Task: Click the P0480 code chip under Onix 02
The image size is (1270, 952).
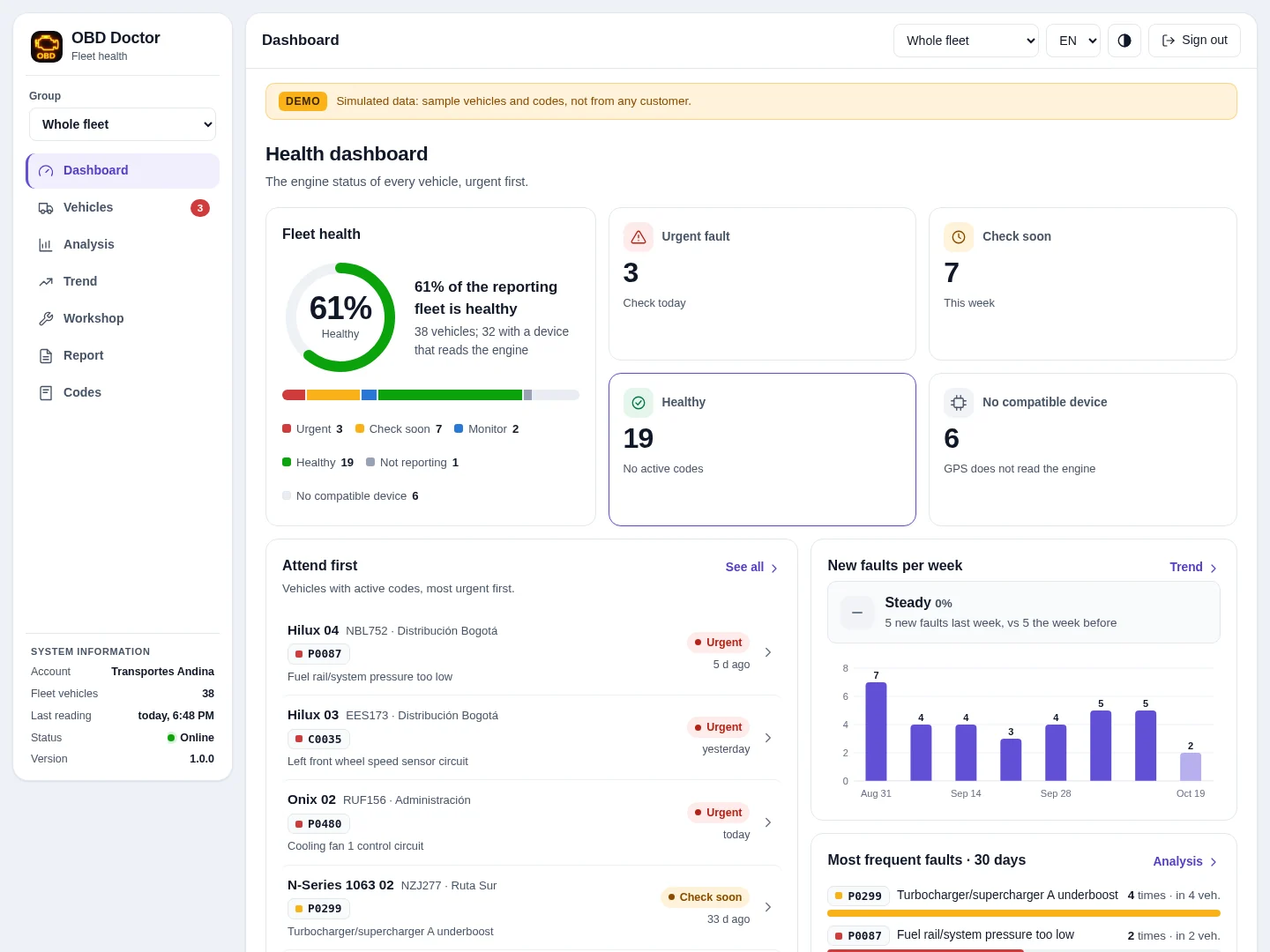Action: (x=318, y=824)
